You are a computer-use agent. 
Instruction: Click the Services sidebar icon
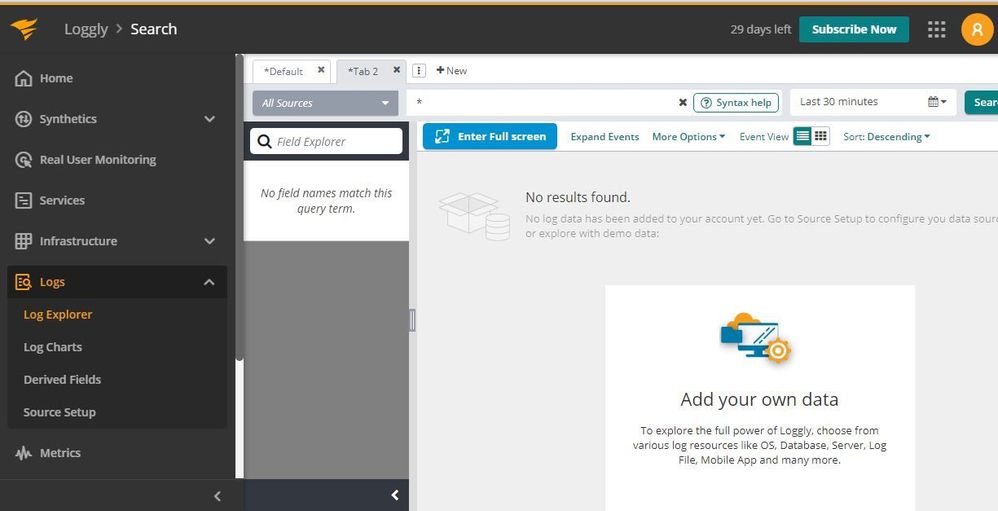[24, 200]
